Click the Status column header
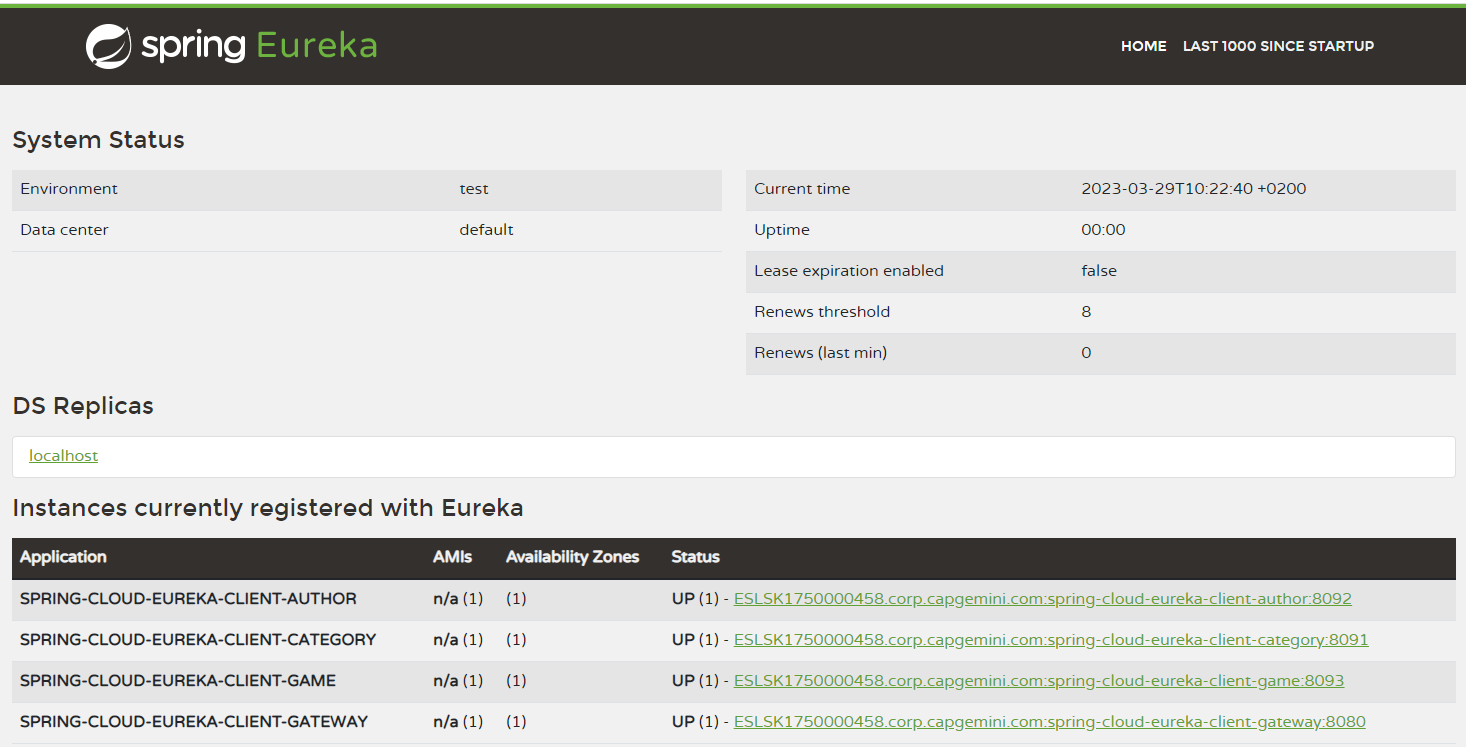1466x747 pixels. pyautogui.click(x=695, y=557)
